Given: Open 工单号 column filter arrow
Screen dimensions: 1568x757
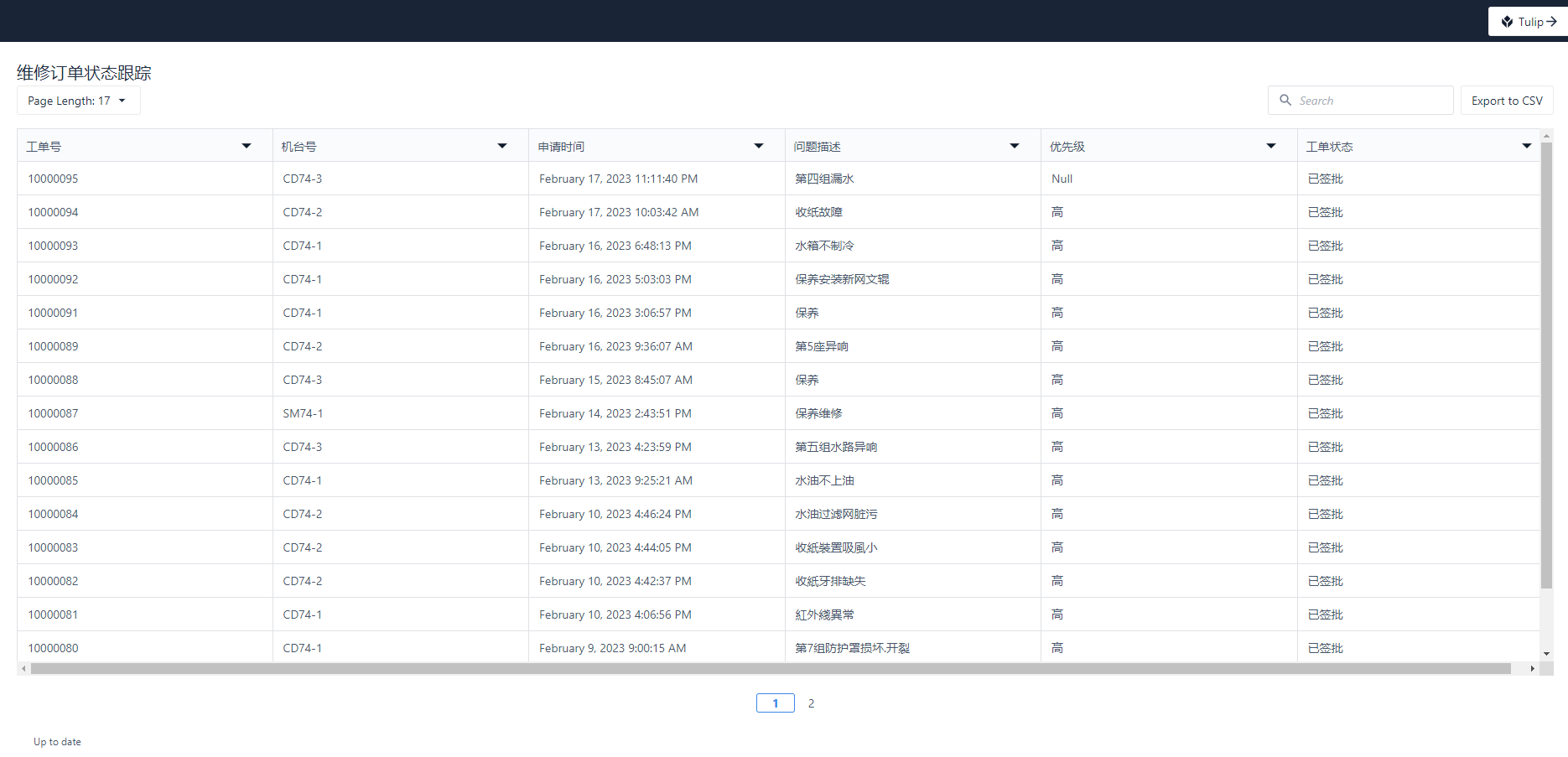Looking at the screenshot, I should 247,146.
